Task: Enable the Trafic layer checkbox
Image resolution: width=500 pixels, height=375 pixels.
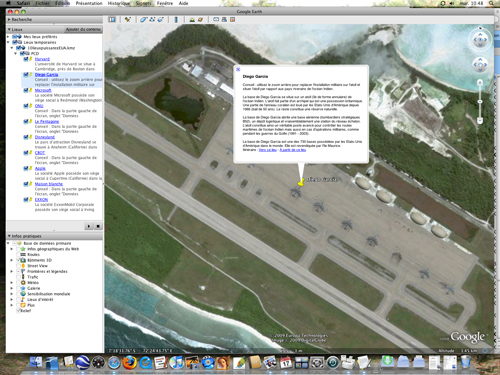Action: pyautogui.click(x=19, y=277)
